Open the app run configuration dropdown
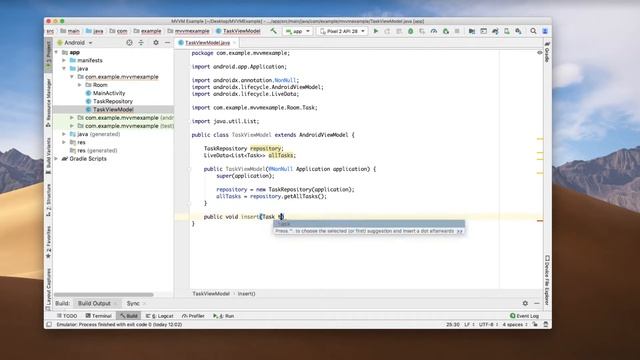The height and width of the screenshot is (360, 640). point(298,31)
